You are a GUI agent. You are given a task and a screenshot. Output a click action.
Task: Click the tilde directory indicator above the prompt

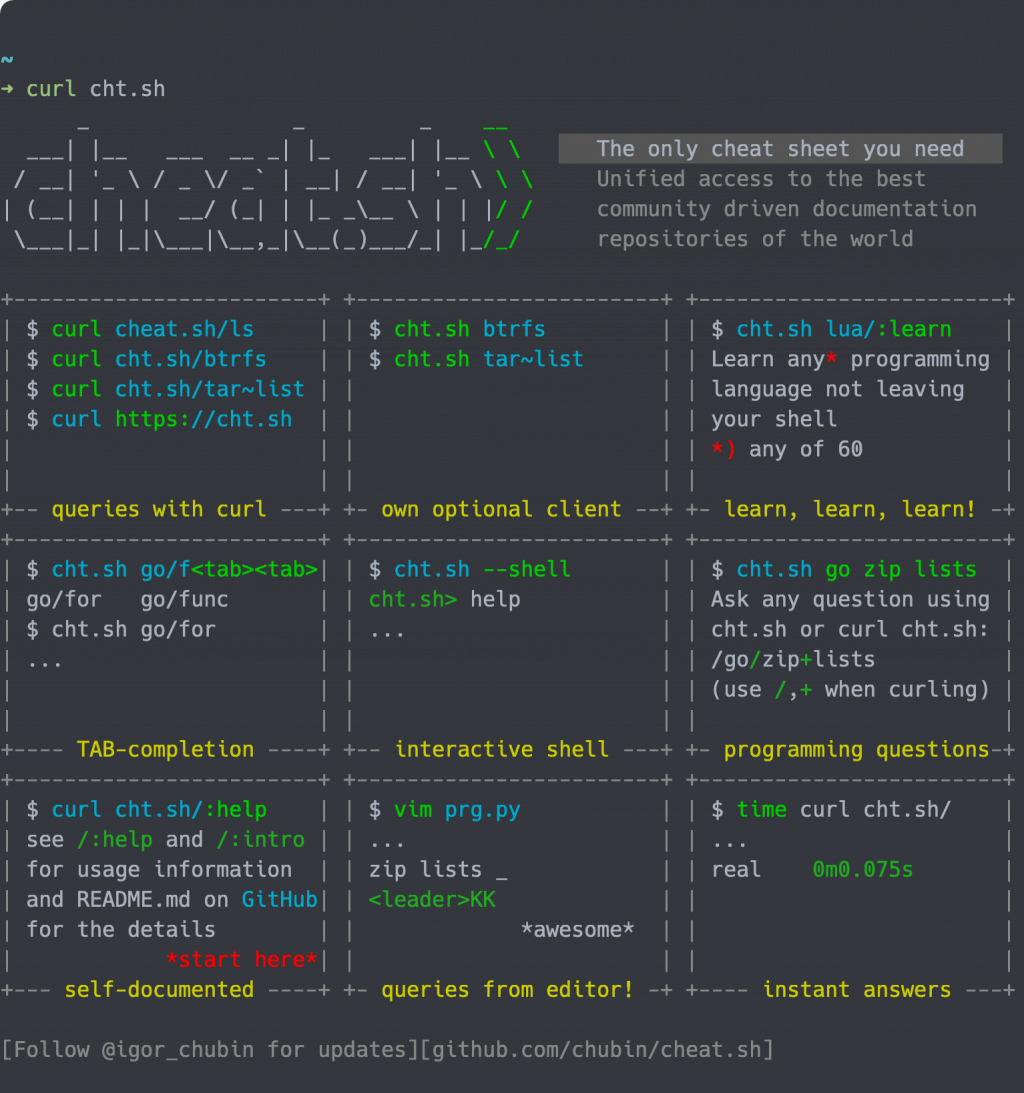click(x=7, y=59)
